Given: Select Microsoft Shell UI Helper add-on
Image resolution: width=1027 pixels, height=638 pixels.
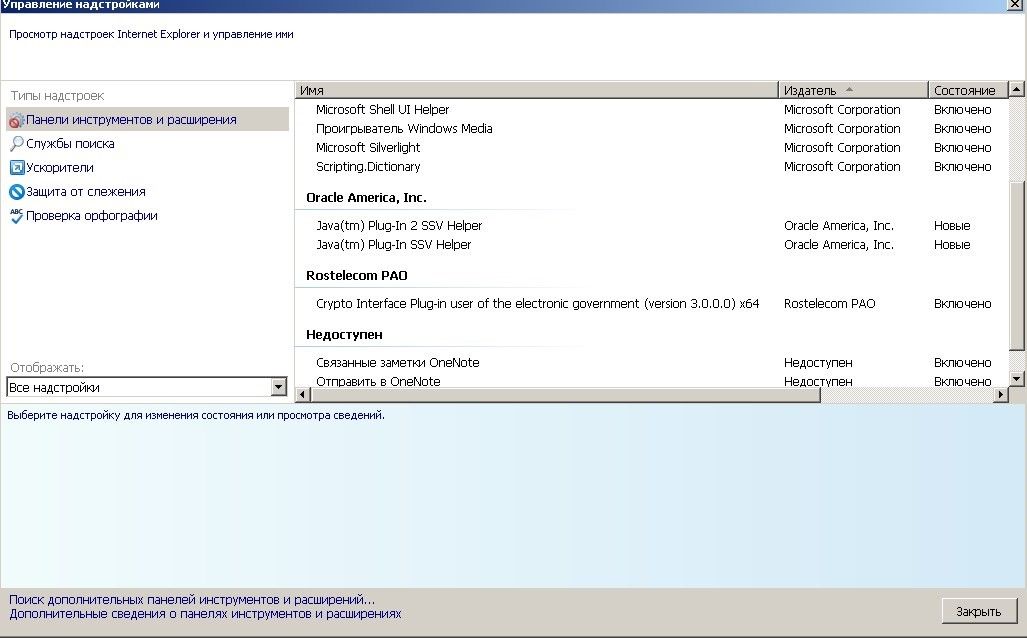Looking at the screenshot, I should (x=652, y=109).
